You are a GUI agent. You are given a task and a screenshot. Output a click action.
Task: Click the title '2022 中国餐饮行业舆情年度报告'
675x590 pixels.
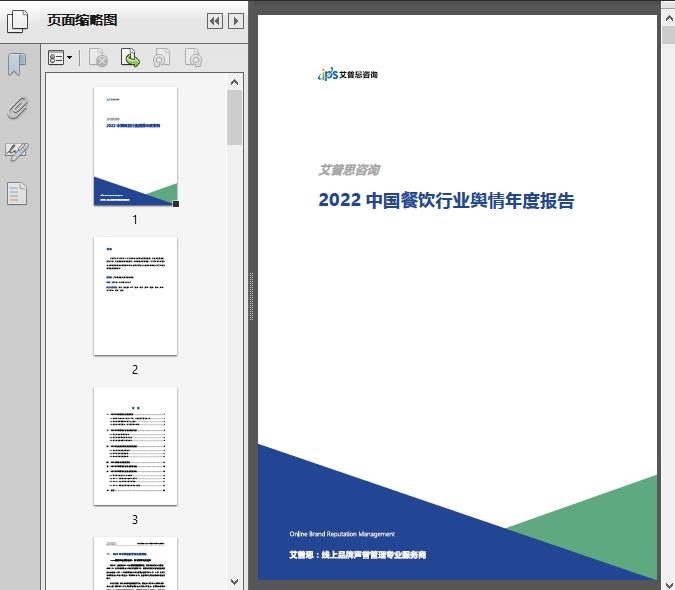(x=446, y=201)
